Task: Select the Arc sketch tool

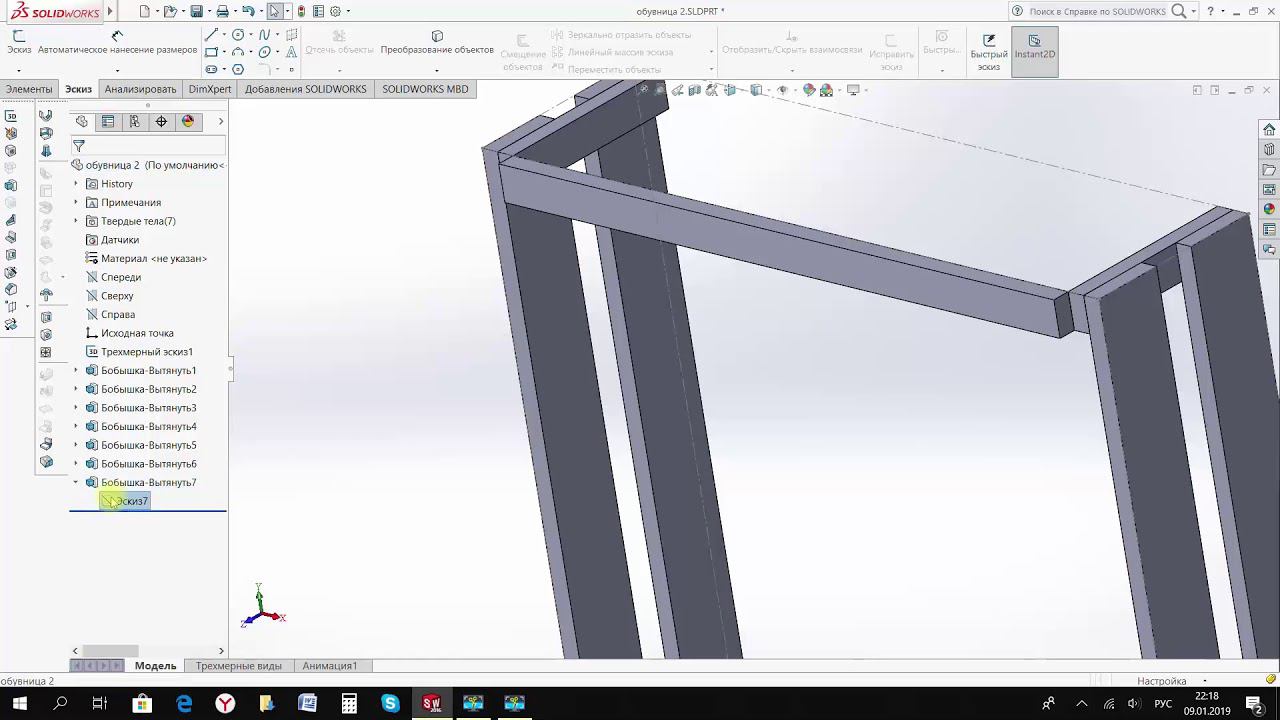Action: pyautogui.click(x=238, y=52)
